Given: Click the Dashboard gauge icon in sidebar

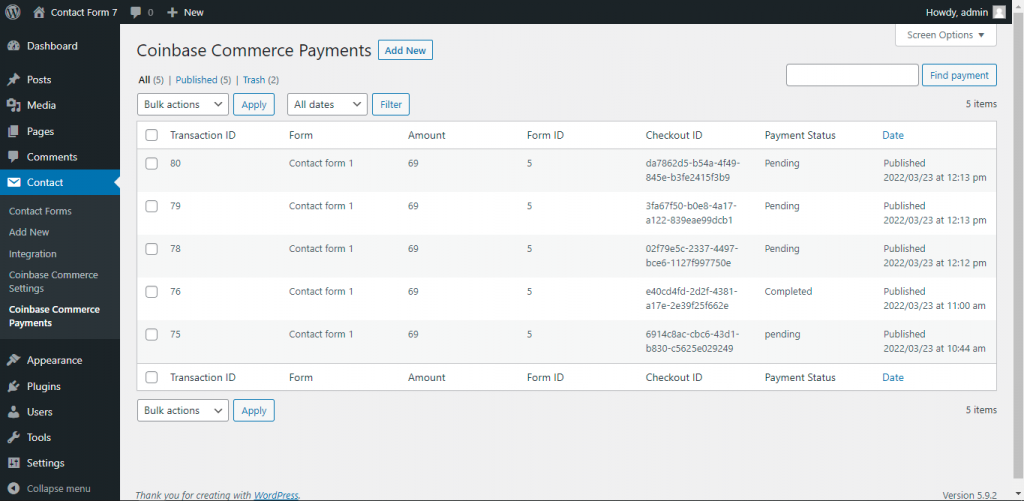Looking at the screenshot, I should 13,46.
